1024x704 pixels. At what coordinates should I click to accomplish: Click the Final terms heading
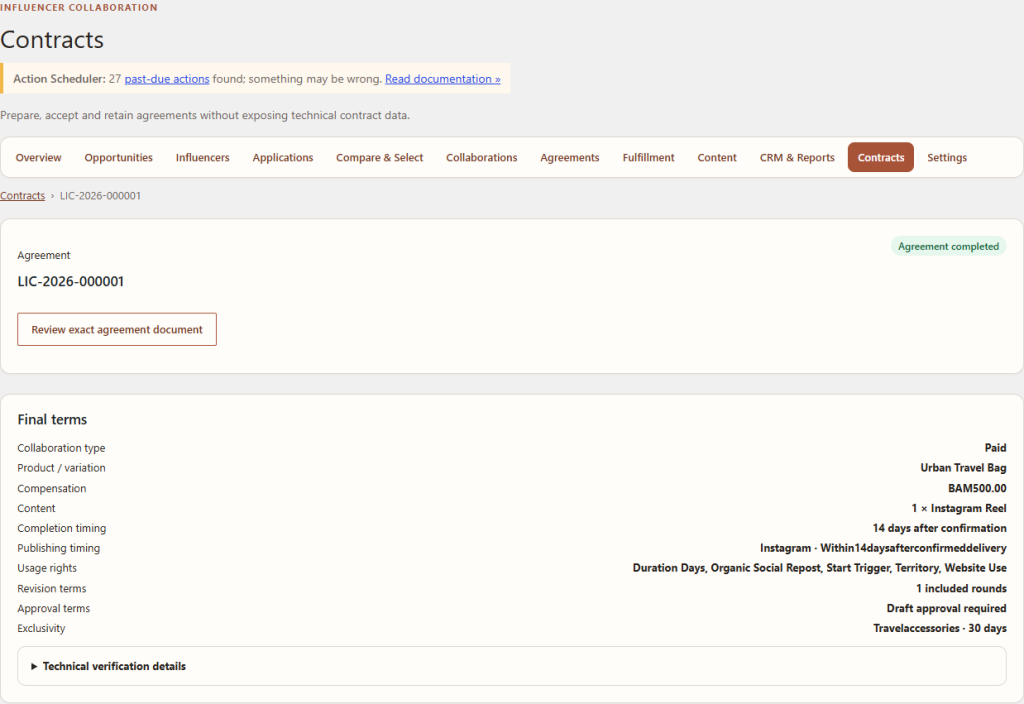click(x=52, y=419)
